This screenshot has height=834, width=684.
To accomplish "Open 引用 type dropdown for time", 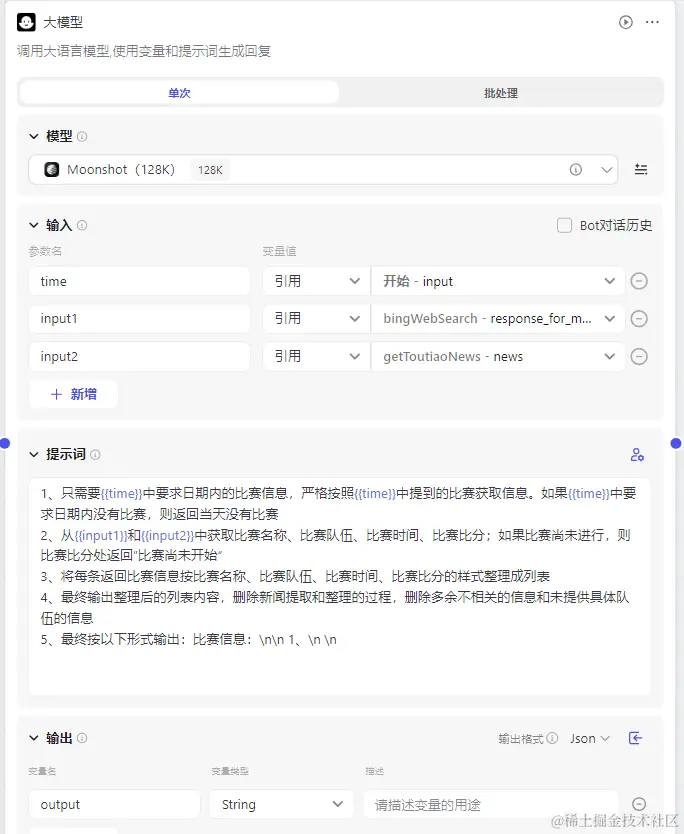I will pyautogui.click(x=317, y=281).
